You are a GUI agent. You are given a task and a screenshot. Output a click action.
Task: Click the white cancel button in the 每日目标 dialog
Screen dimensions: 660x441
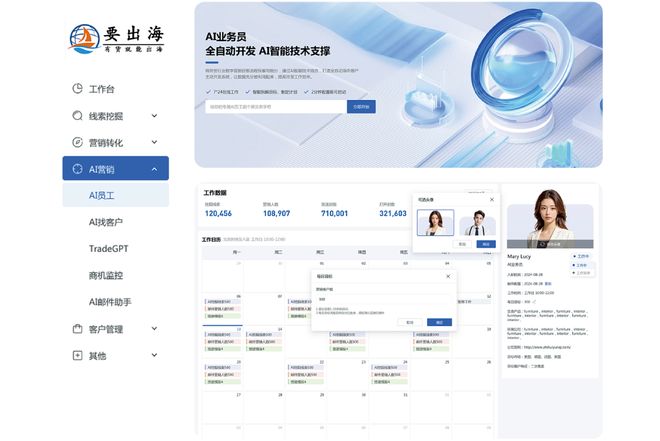click(410, 322)
